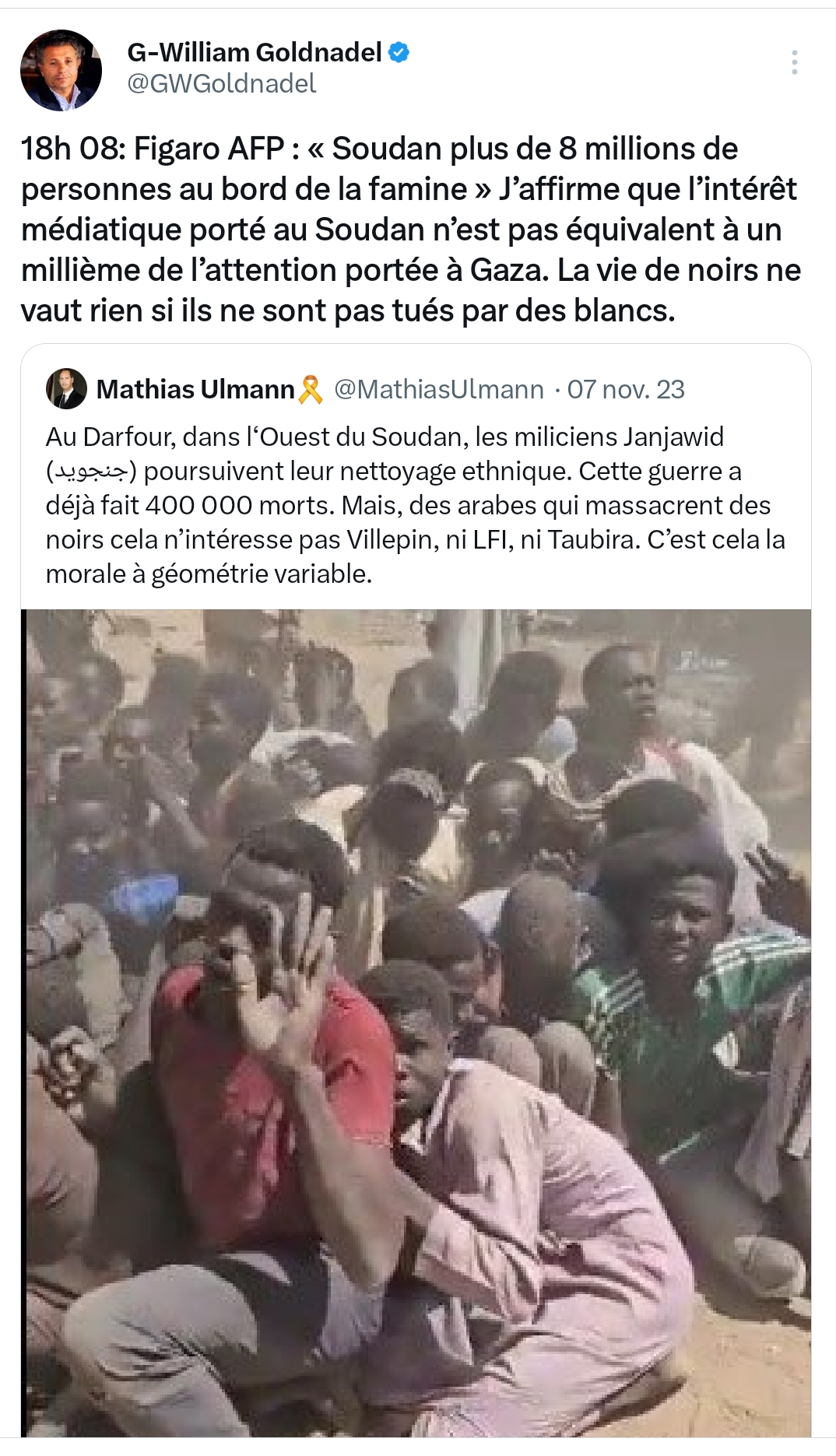Click the blue verified badge
This screenshot has height=1456, width=836.
[399, 52]
